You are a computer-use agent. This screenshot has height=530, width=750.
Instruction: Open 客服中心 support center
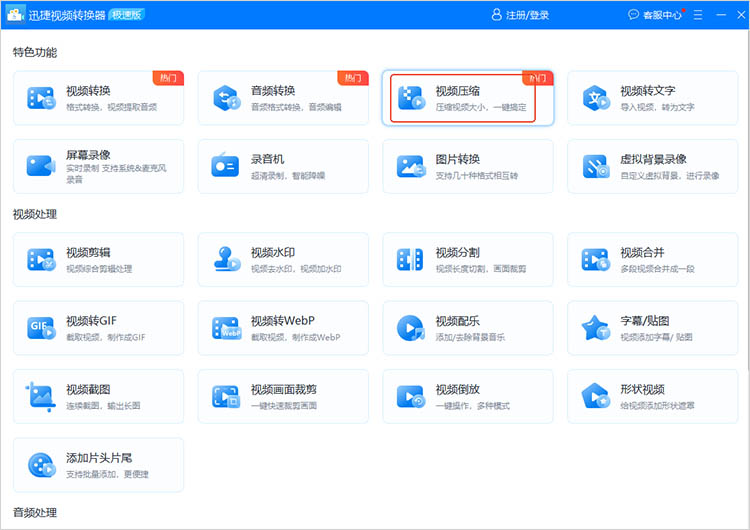tap(662, 15)
